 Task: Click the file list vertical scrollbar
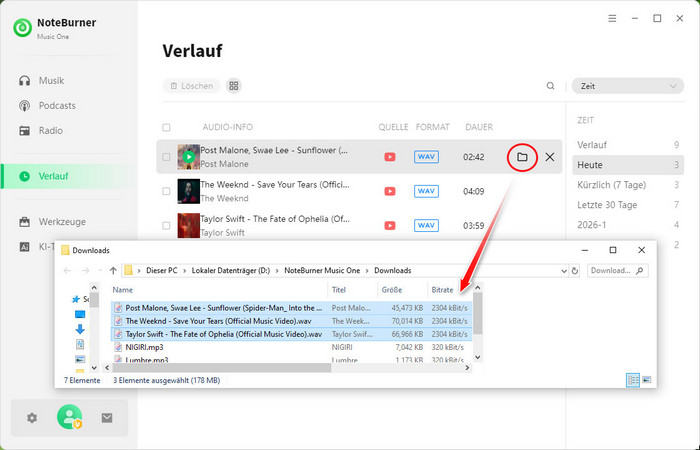(478, 314)
